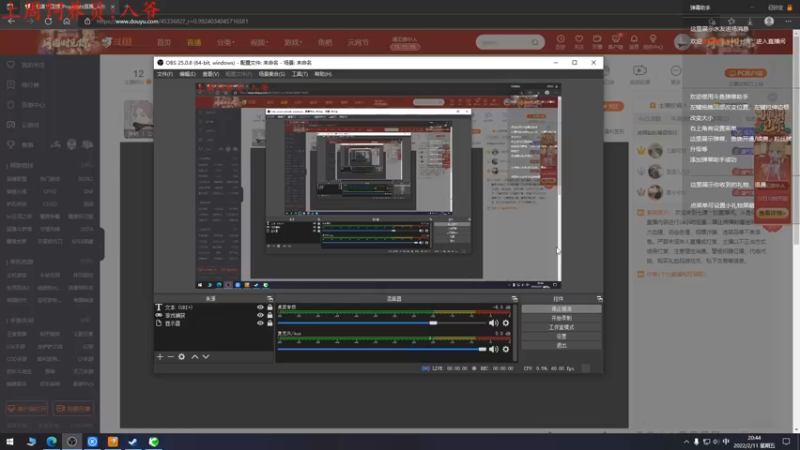Open browser home button
The height and width of the screenshot is (450, 800).
66,21
